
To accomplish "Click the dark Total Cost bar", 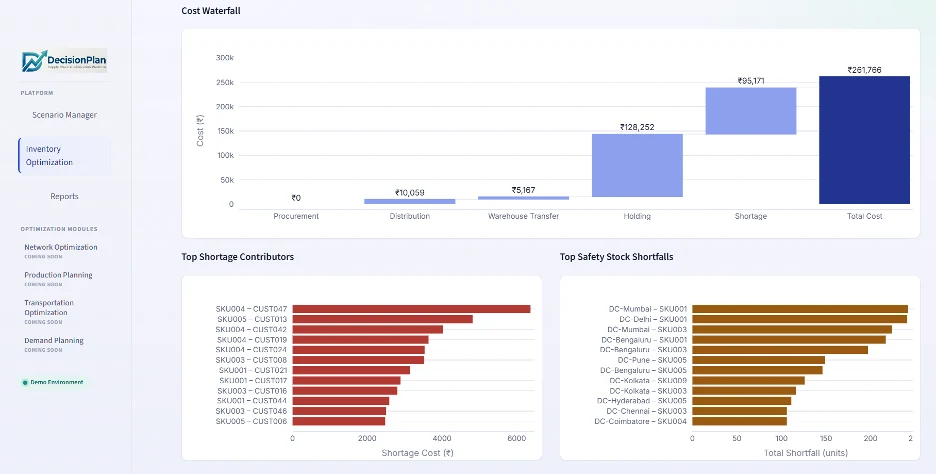I will 864,140.
